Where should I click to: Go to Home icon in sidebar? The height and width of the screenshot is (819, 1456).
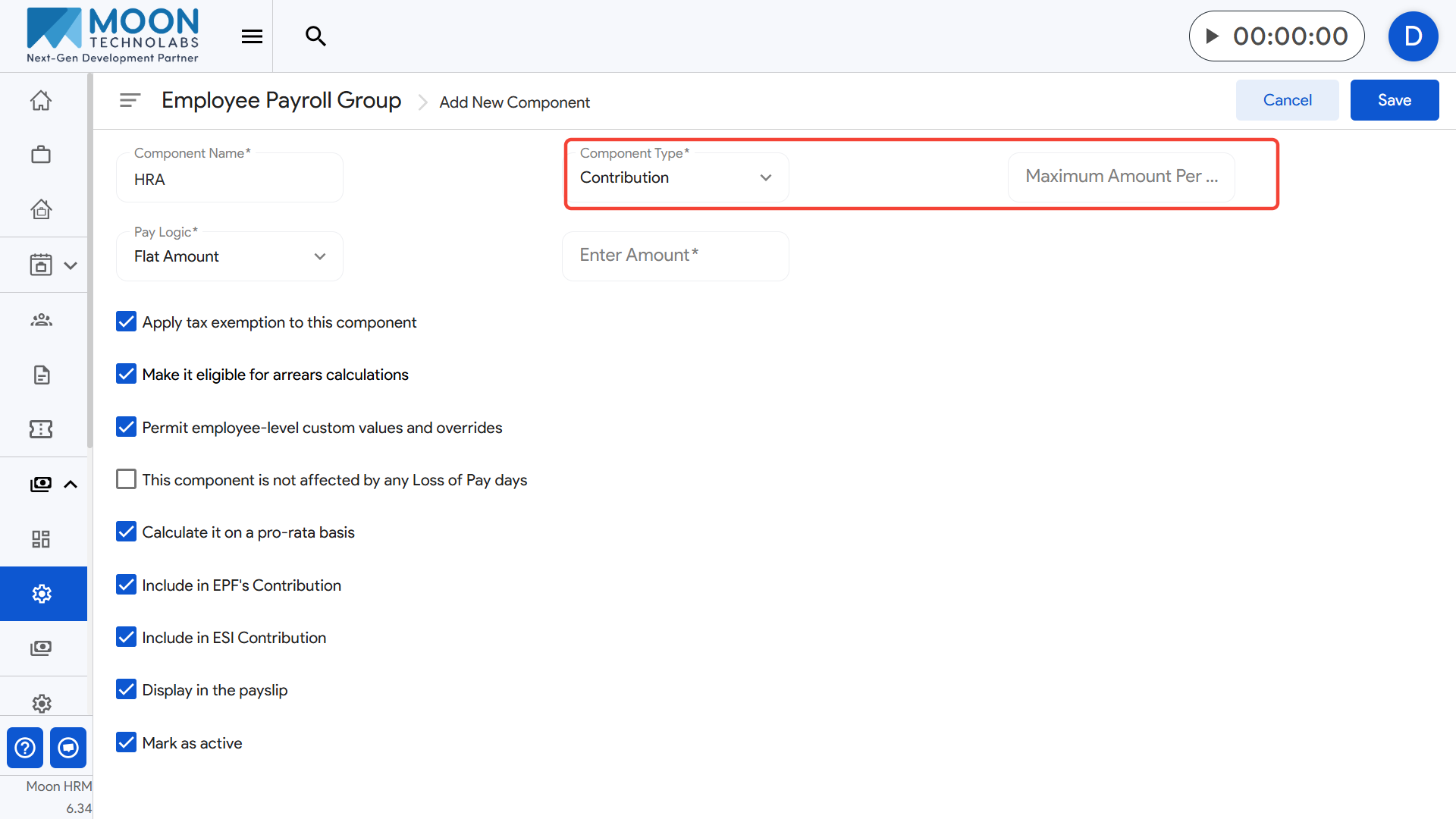click(41, 100)
